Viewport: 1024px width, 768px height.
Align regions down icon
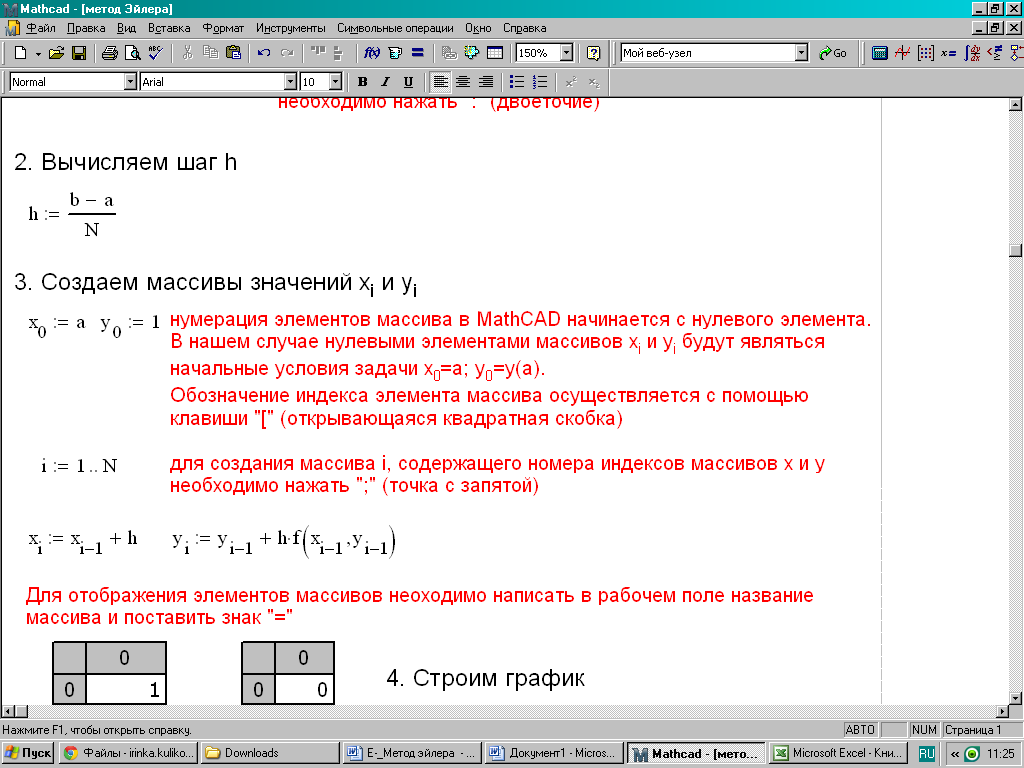(x=338, y=53)
